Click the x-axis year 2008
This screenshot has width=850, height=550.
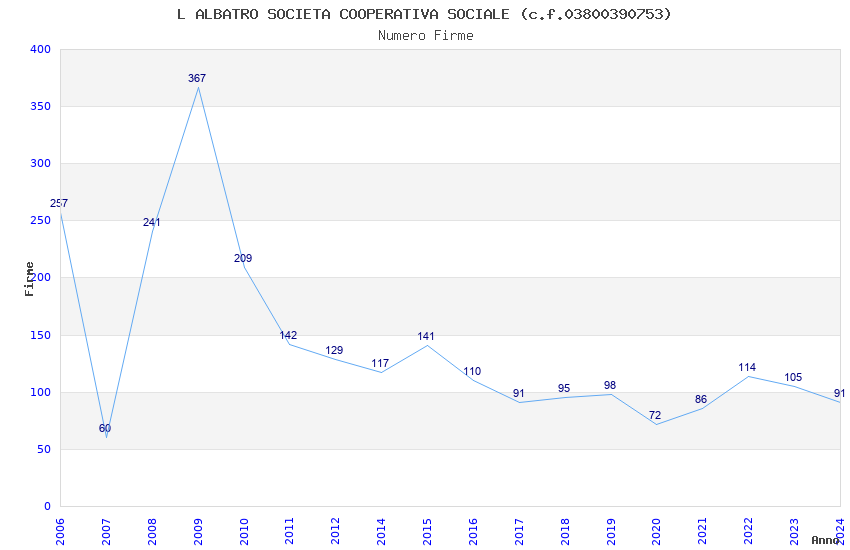click(x=152, y=531)
